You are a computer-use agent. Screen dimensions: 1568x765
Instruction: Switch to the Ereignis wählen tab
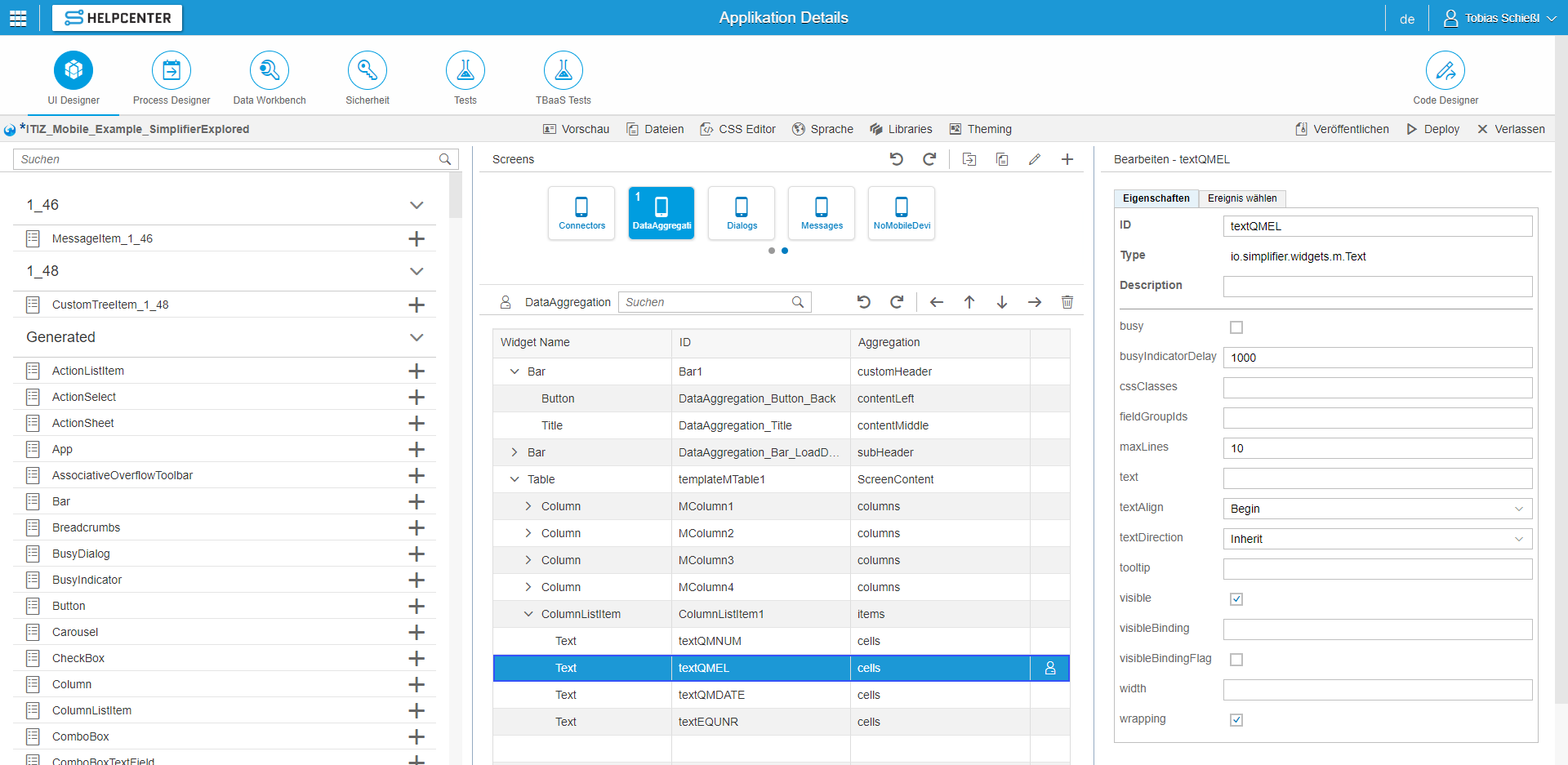[x=1241, y=198]
